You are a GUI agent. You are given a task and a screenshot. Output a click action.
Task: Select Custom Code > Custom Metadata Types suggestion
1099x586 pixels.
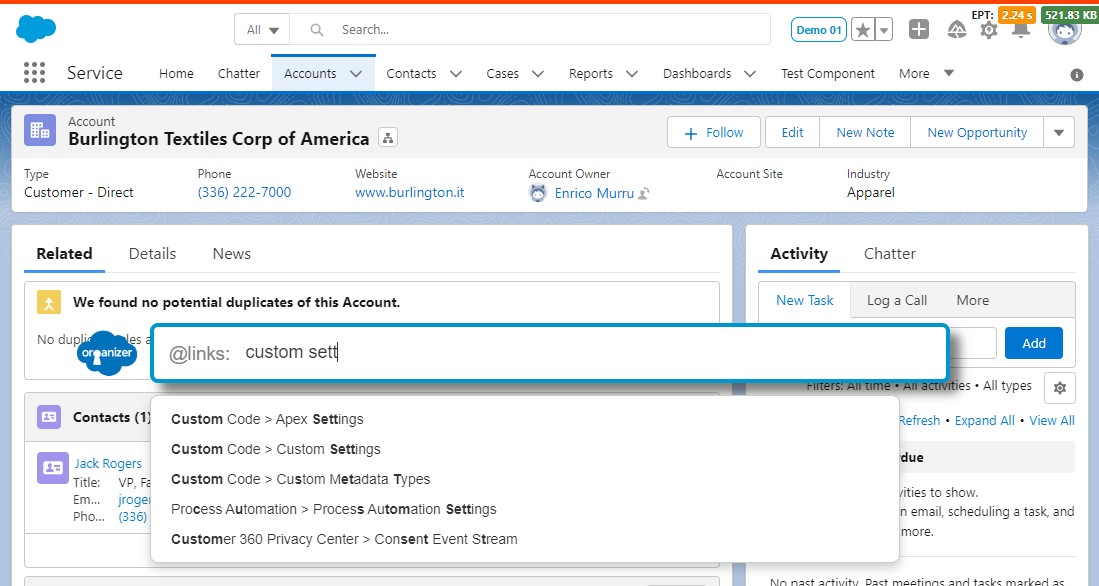[x=301, y=479]
